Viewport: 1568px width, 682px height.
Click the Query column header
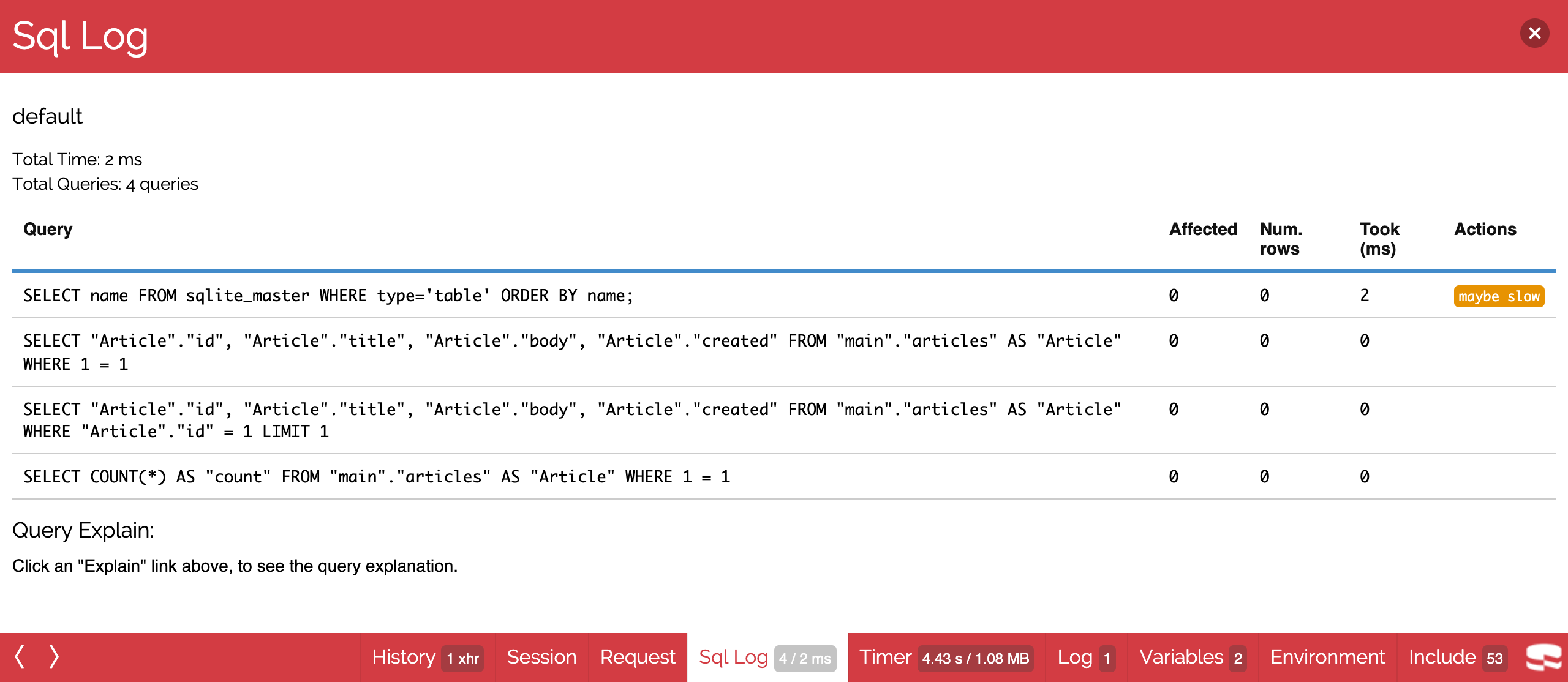coord(48,230)
